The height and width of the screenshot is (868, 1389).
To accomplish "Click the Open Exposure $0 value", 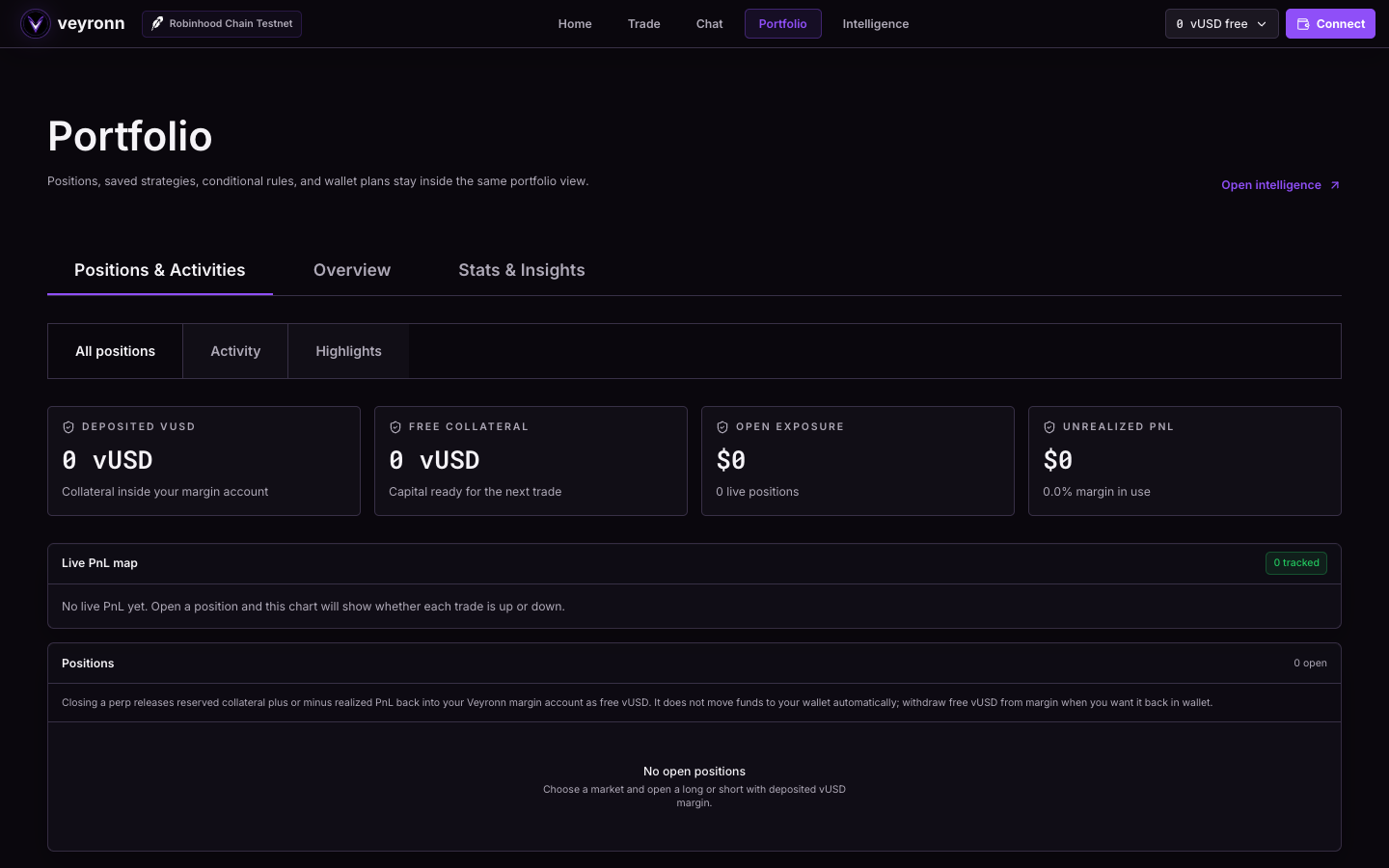I will pyautogui.click(x=731, y=460).
